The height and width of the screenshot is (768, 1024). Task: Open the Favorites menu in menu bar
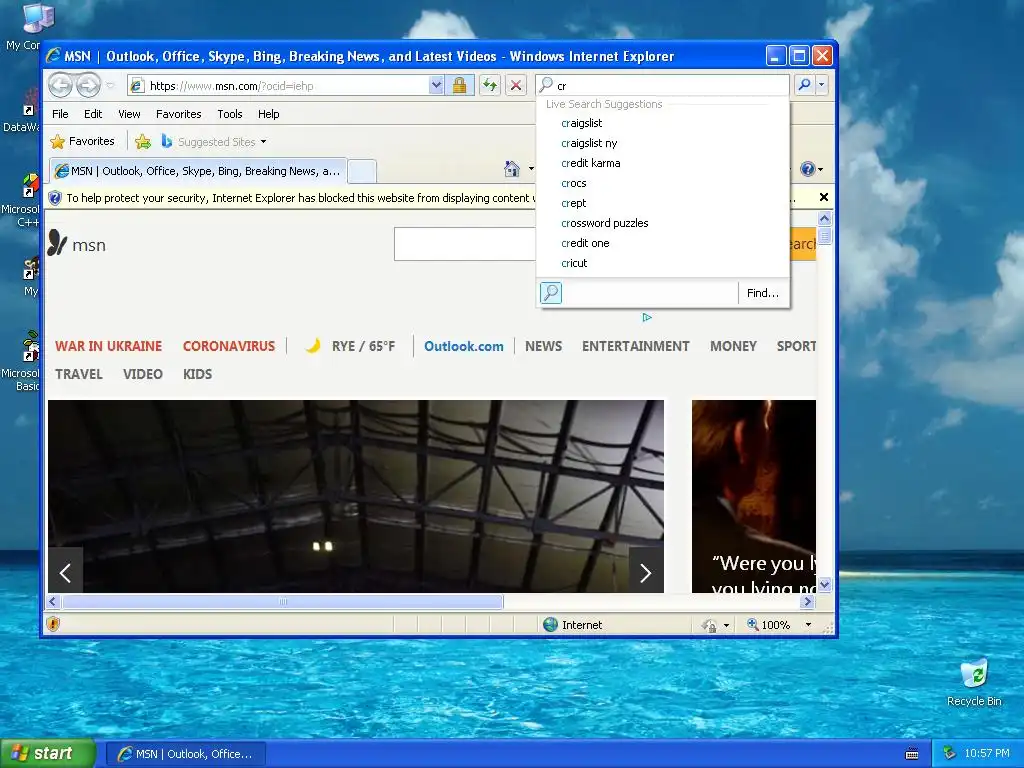pyautogui.click(x=178, y=114)
